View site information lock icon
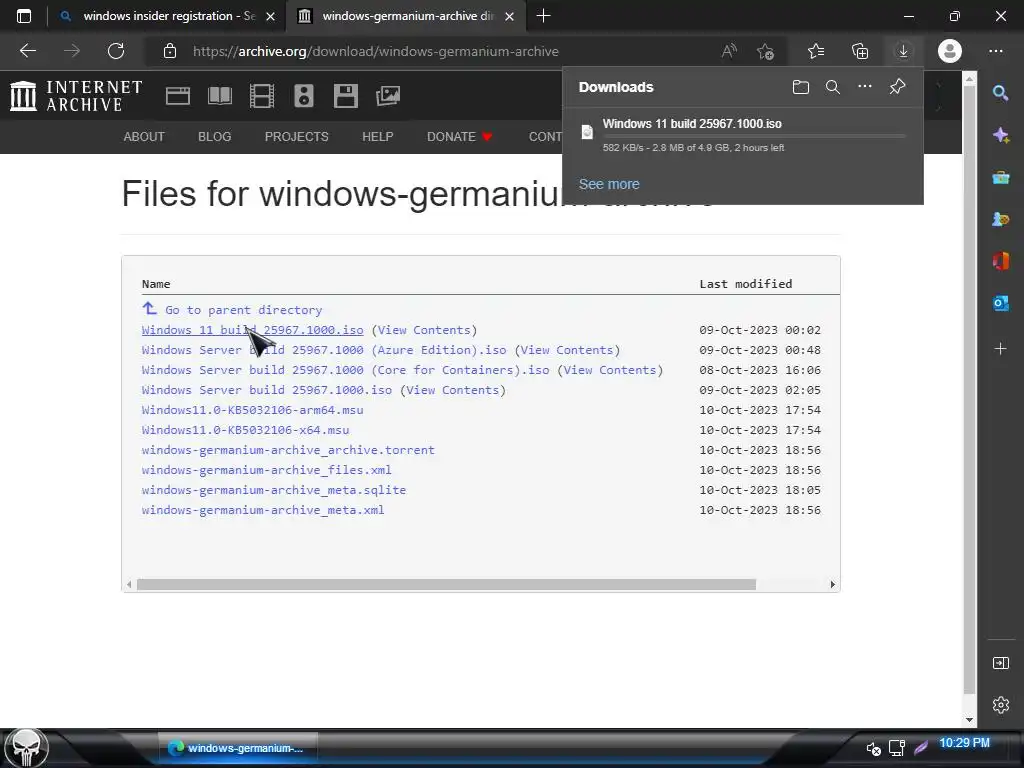Screen dimensions: 1024x768 170,51
